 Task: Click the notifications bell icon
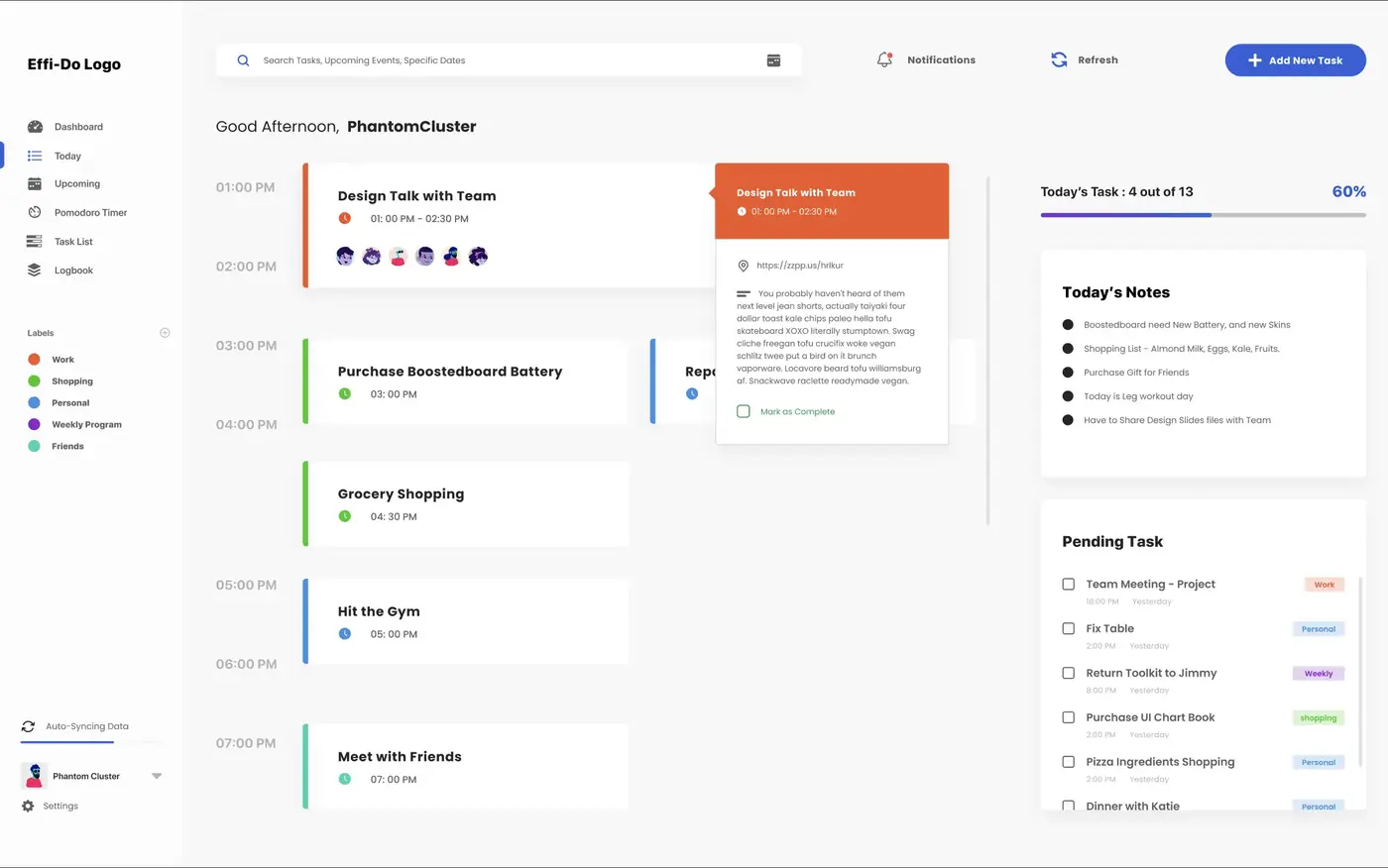tap(884, 59)
